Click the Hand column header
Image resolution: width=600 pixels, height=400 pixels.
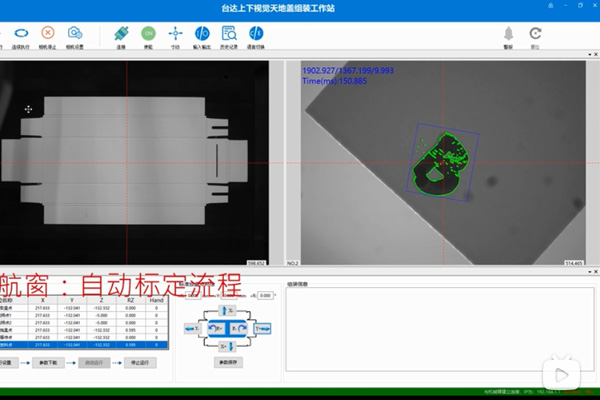[x=157, y=300]
